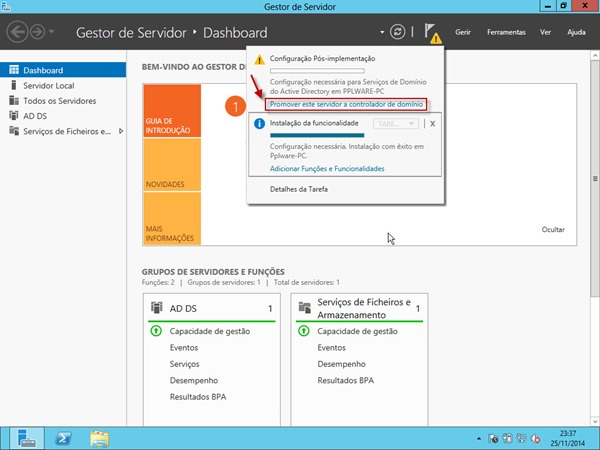The width and height of the screenshot is (600, 450).
Task: Click the network tray icon
Action: 521,439
